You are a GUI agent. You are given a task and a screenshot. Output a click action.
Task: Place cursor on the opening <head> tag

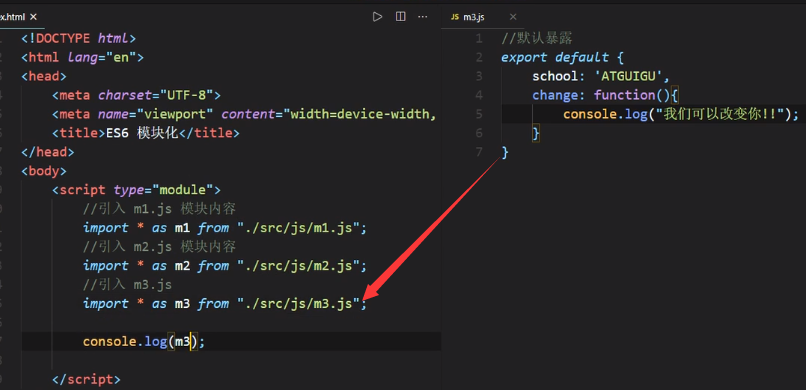pyautogui.click(x=44, y=76)
